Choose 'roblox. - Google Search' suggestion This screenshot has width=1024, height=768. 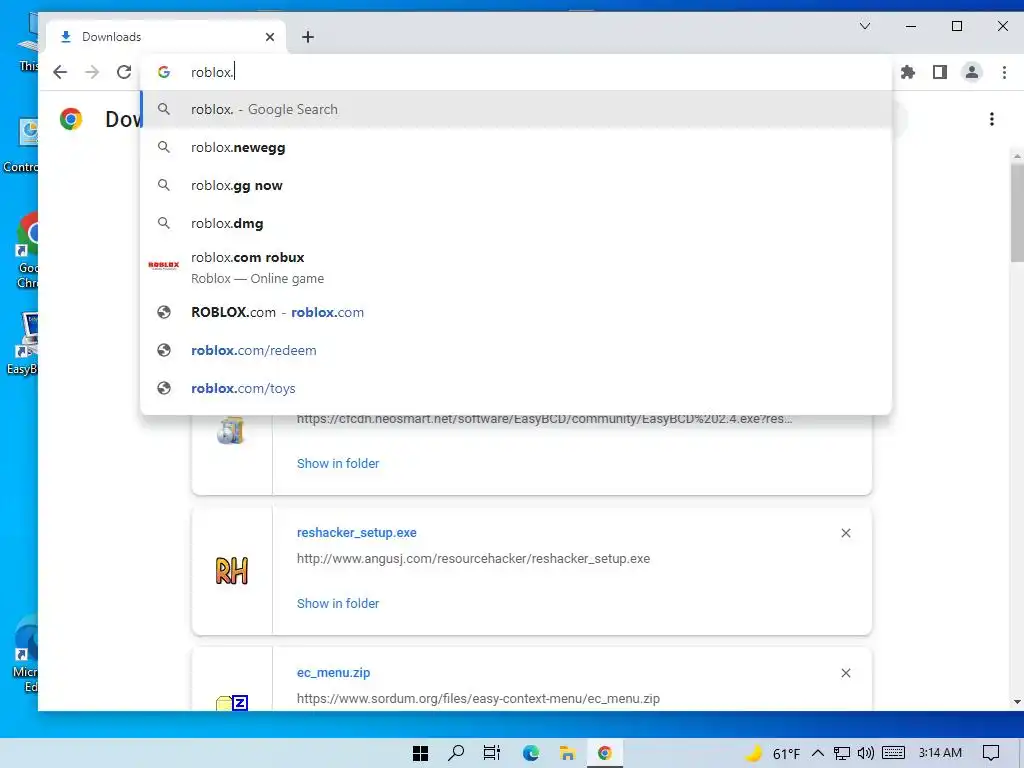point(516,110)
